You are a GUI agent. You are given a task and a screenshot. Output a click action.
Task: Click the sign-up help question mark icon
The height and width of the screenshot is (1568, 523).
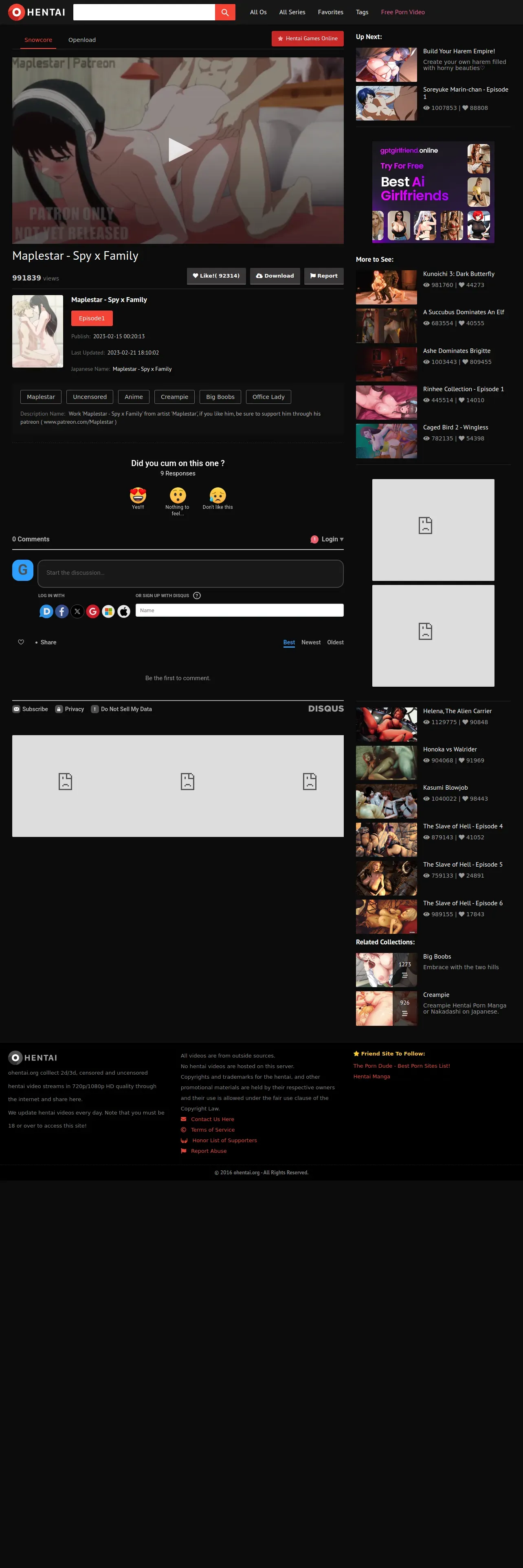pos(197,596)
